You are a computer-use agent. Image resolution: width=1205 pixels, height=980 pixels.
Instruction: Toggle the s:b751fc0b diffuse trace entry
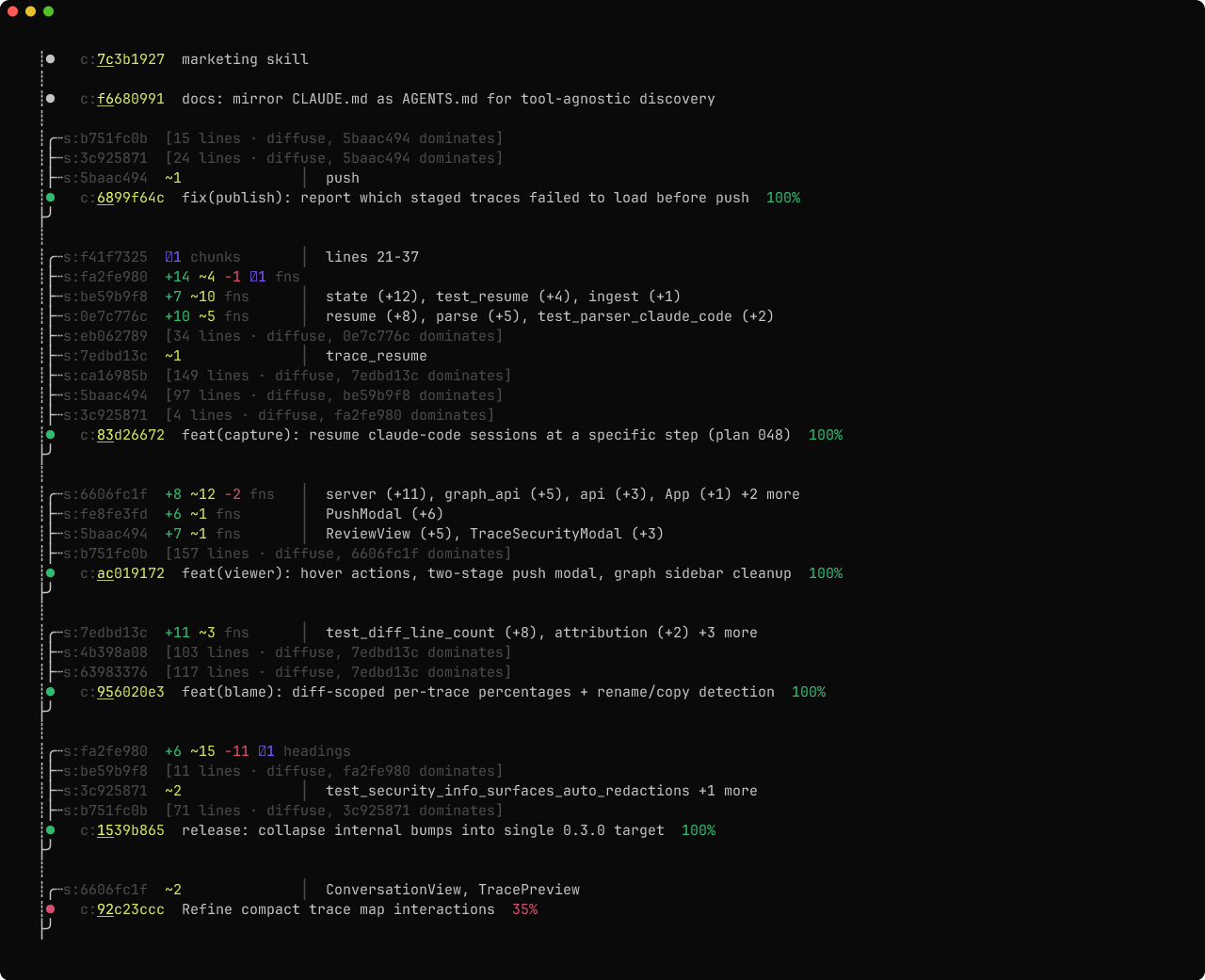point(108,137)
